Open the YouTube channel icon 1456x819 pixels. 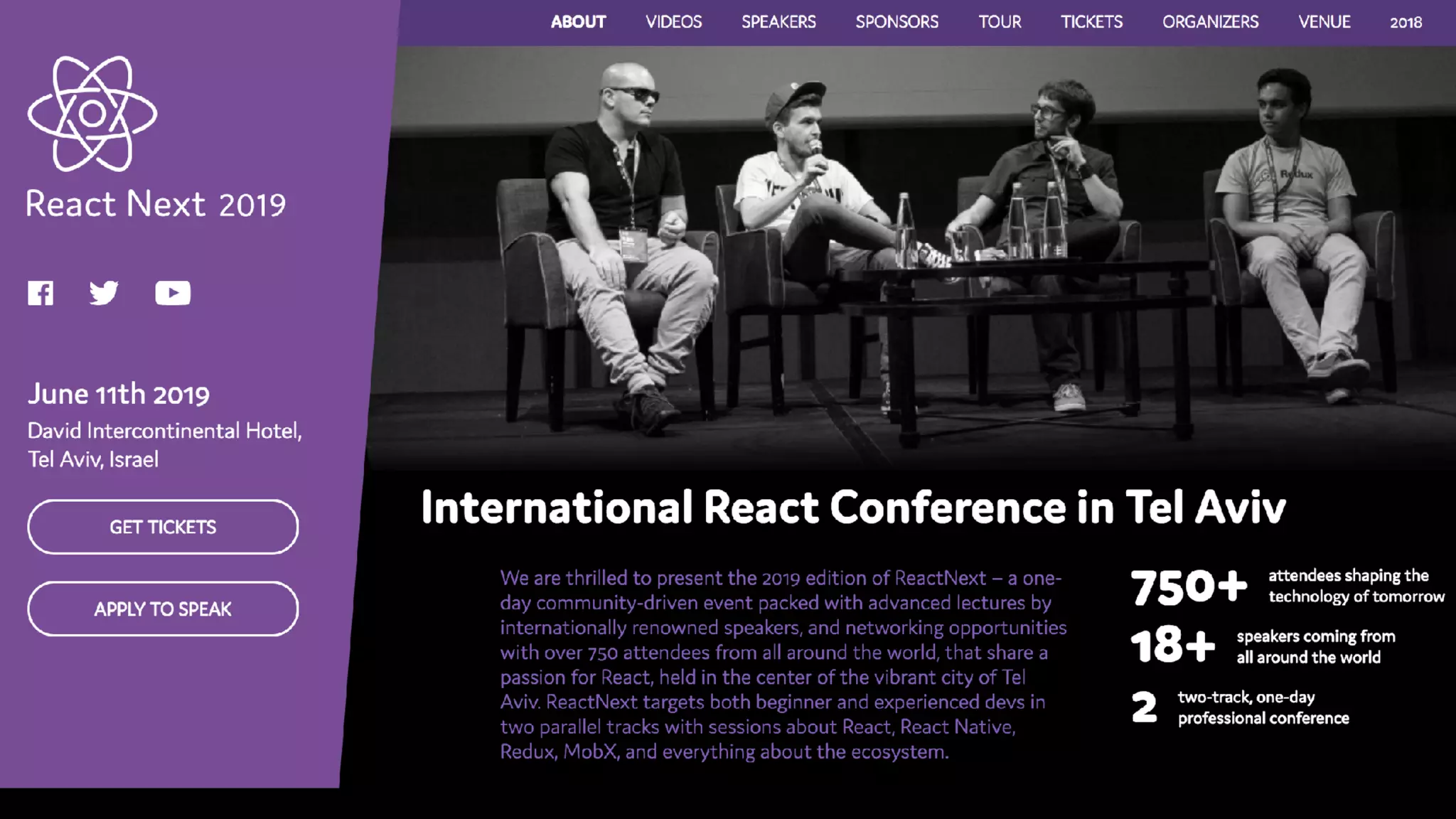pos(173,293)
